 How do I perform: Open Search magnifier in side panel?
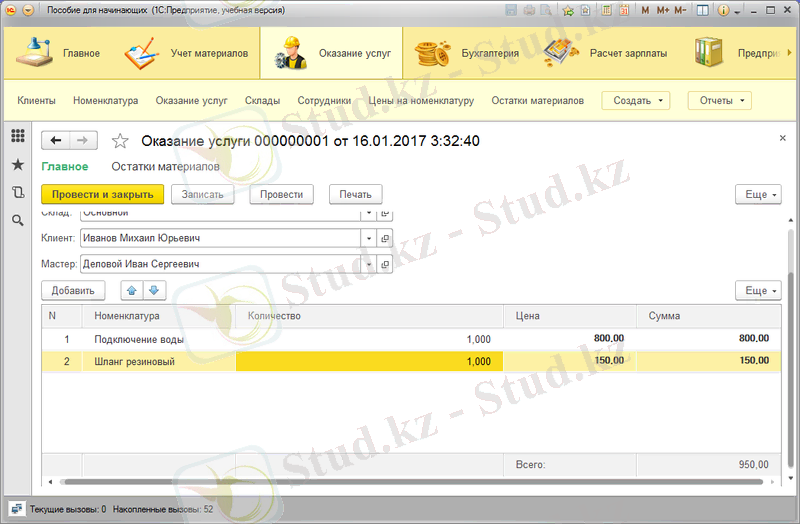pyautogui.click(x=18, y=220)
